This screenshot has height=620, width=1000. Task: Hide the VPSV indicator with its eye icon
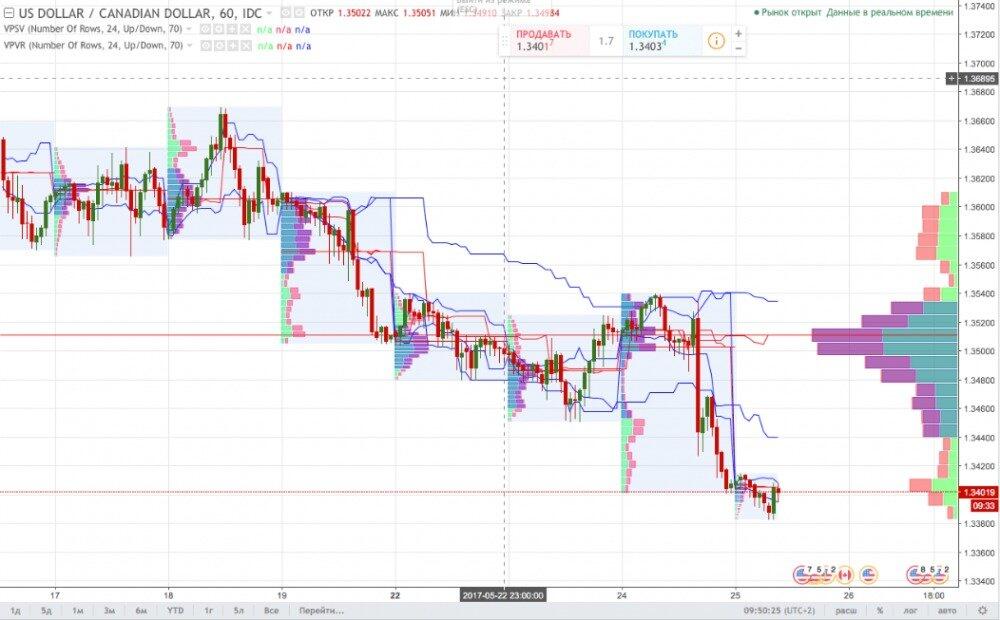205,29
